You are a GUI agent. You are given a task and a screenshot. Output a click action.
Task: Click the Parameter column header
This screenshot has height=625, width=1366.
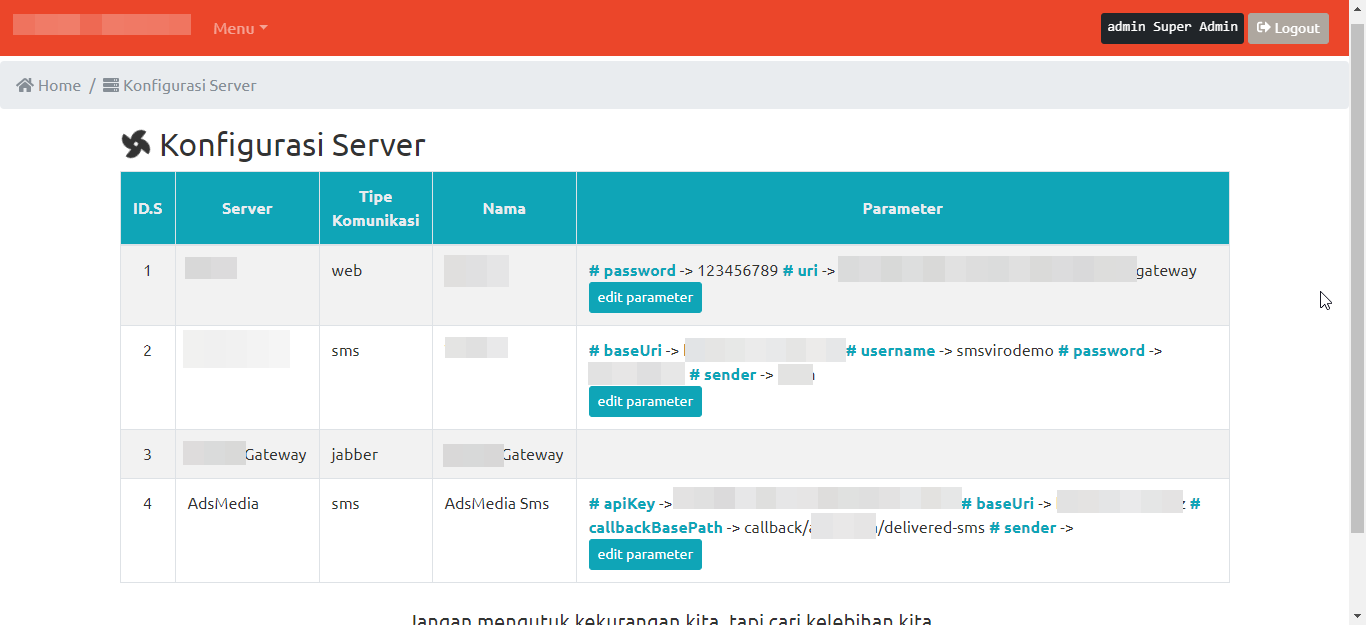pos(902,209)
